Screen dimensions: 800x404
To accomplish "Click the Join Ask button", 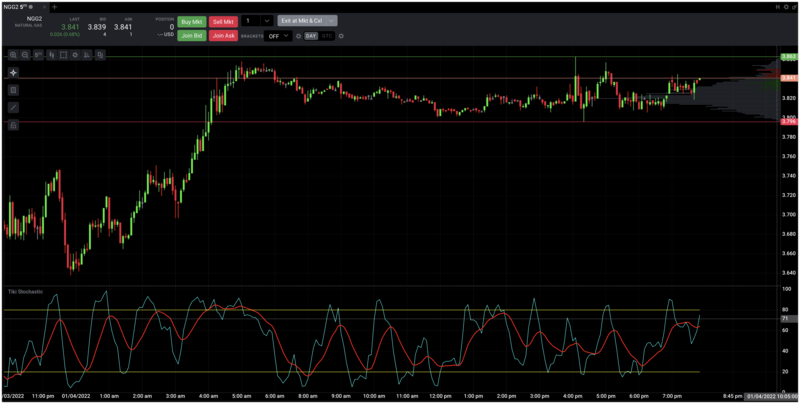I will 223,36.
